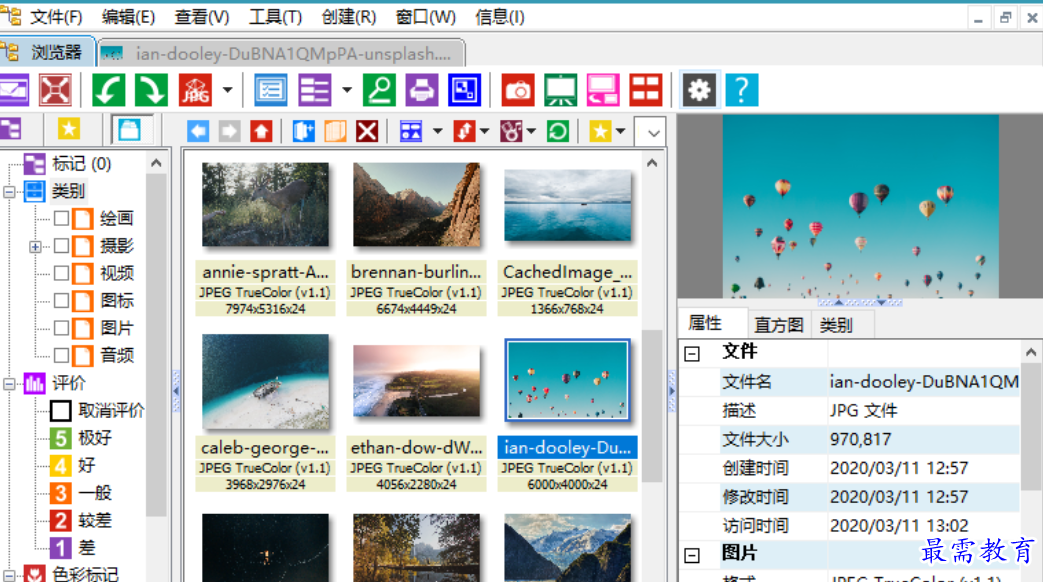Select the CachedImage lake thumbnail
1043x582 pixels.
(x=567, y=206)
